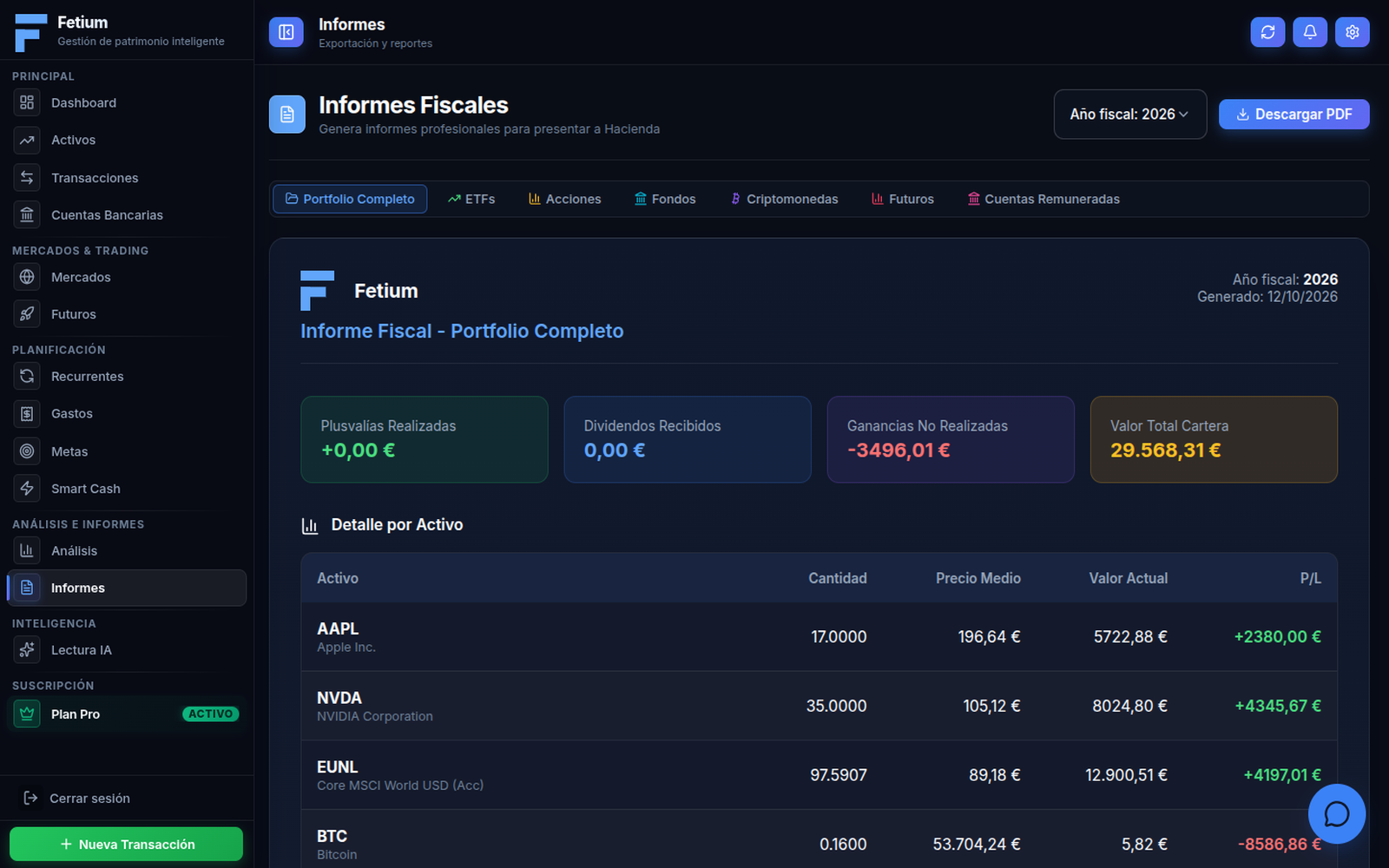The image size is (1389, 868).
Task: Click the ACTIVO subscription badge
Action: click(x=211, y=713)
